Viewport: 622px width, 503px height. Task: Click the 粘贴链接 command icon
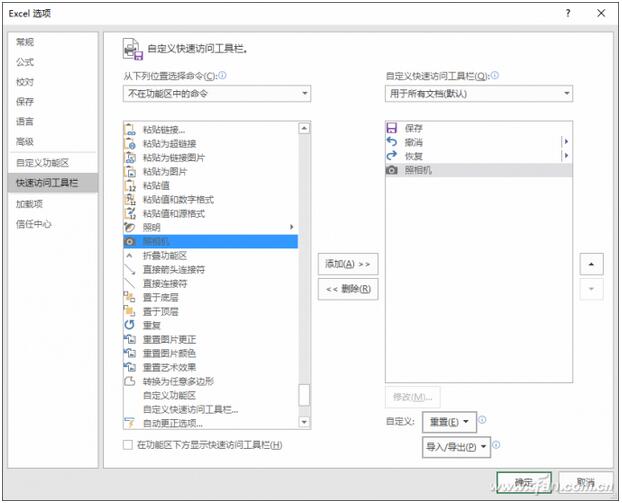click(130, 129)
